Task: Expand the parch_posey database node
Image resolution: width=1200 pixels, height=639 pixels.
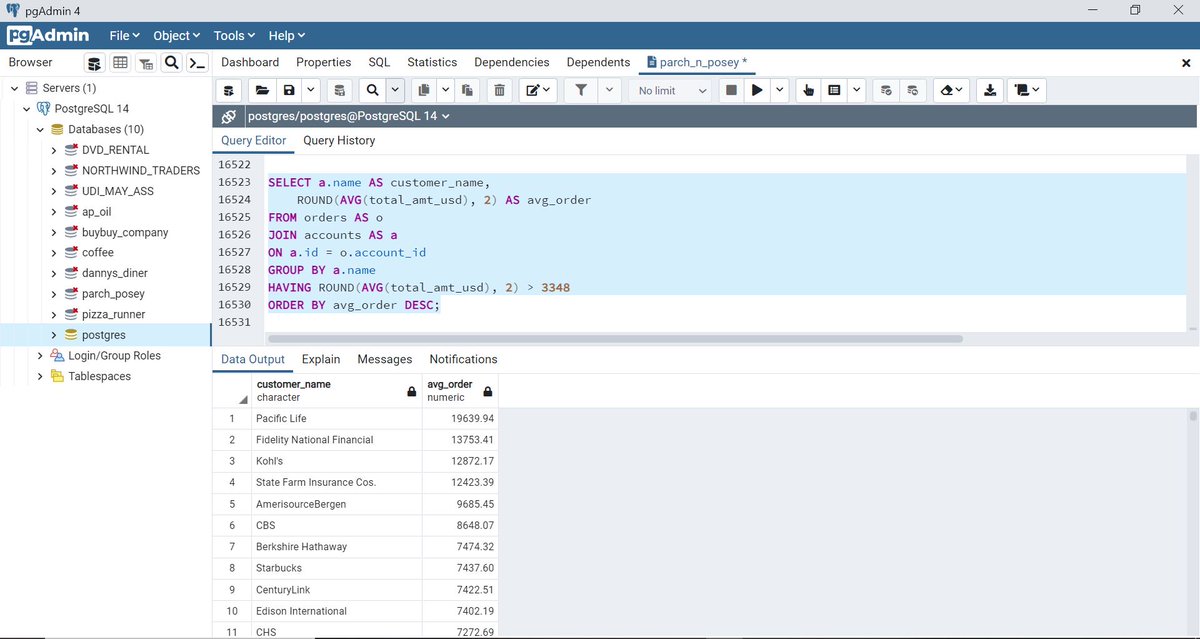Action: (54, 294)
